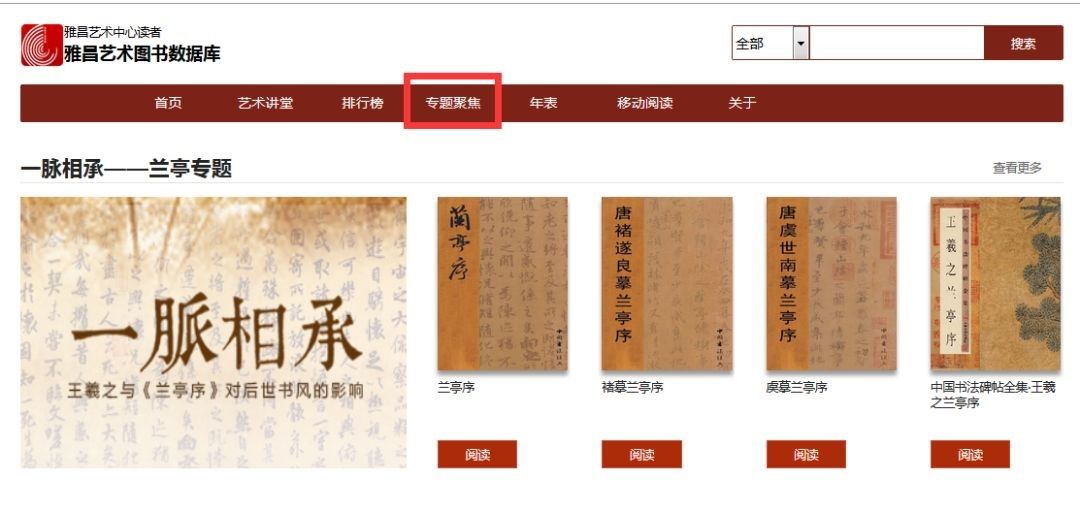Open the 唐虞世南摹兰亭序 book cover
Viewport: 1080px width, 510px height.
click(831, 284)
